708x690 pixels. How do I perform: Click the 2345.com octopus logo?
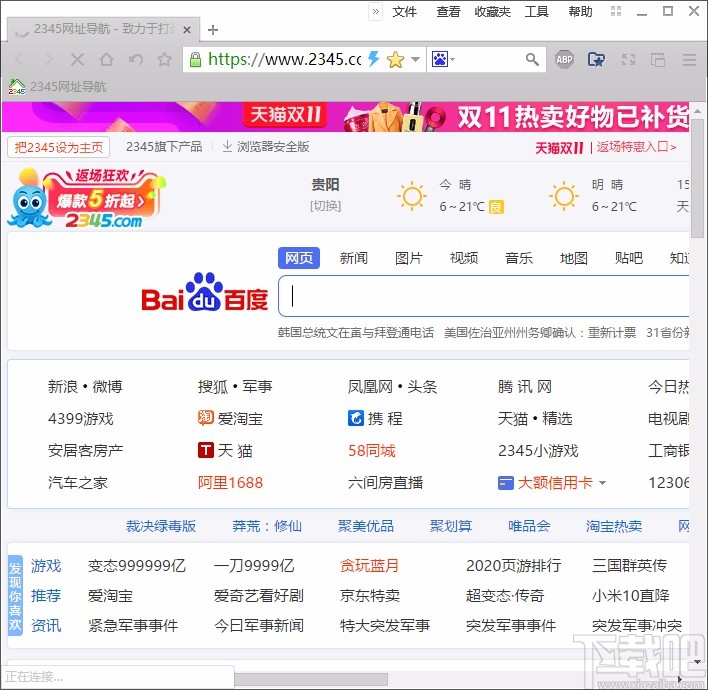(86, 198)
